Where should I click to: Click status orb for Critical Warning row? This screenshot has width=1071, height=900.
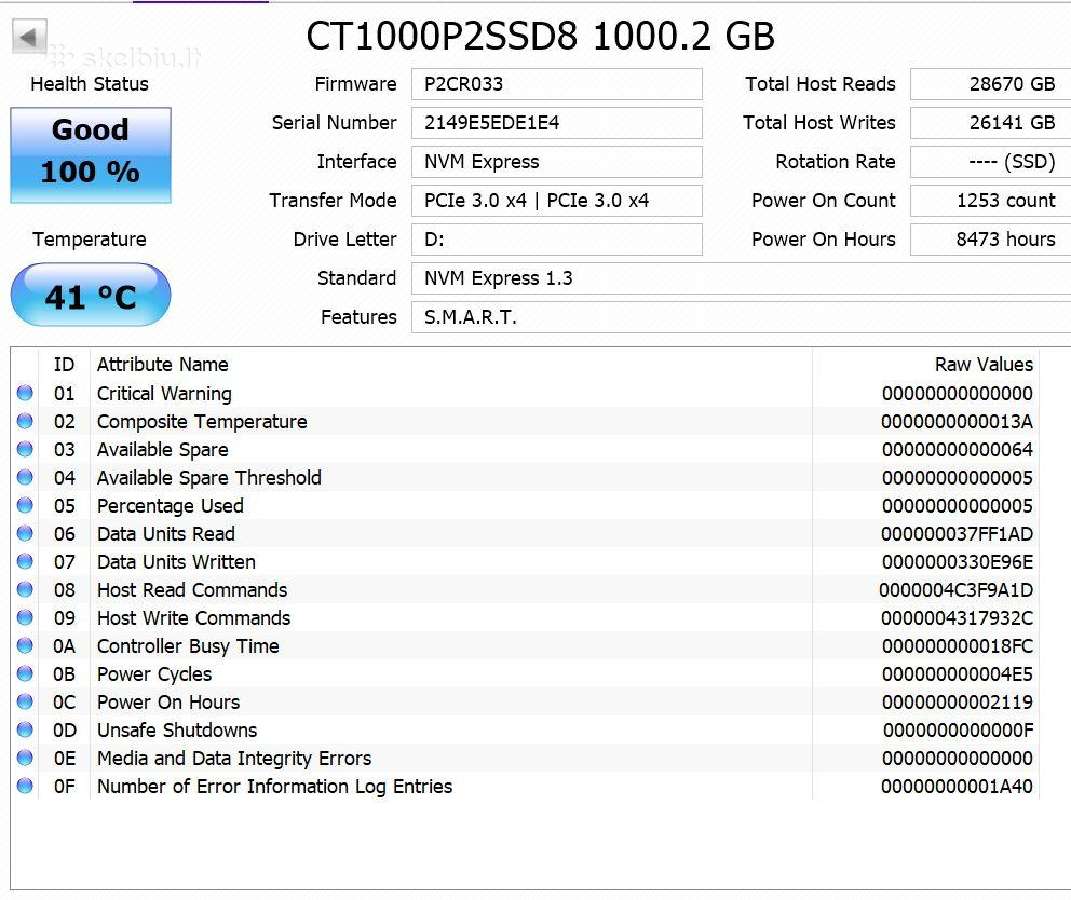25,393
